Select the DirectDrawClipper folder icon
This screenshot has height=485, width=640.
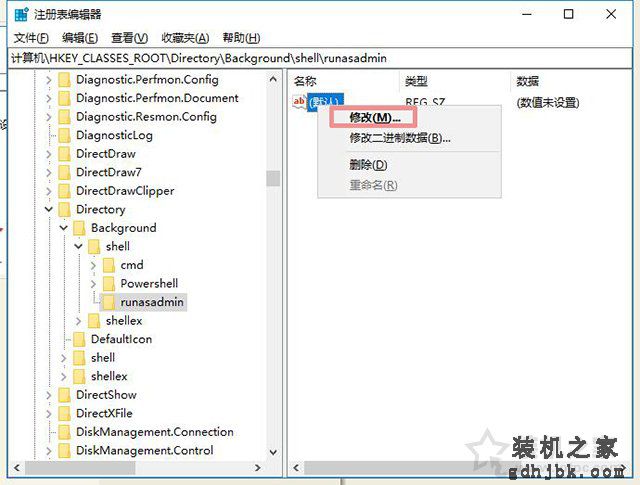coord(64,191)
